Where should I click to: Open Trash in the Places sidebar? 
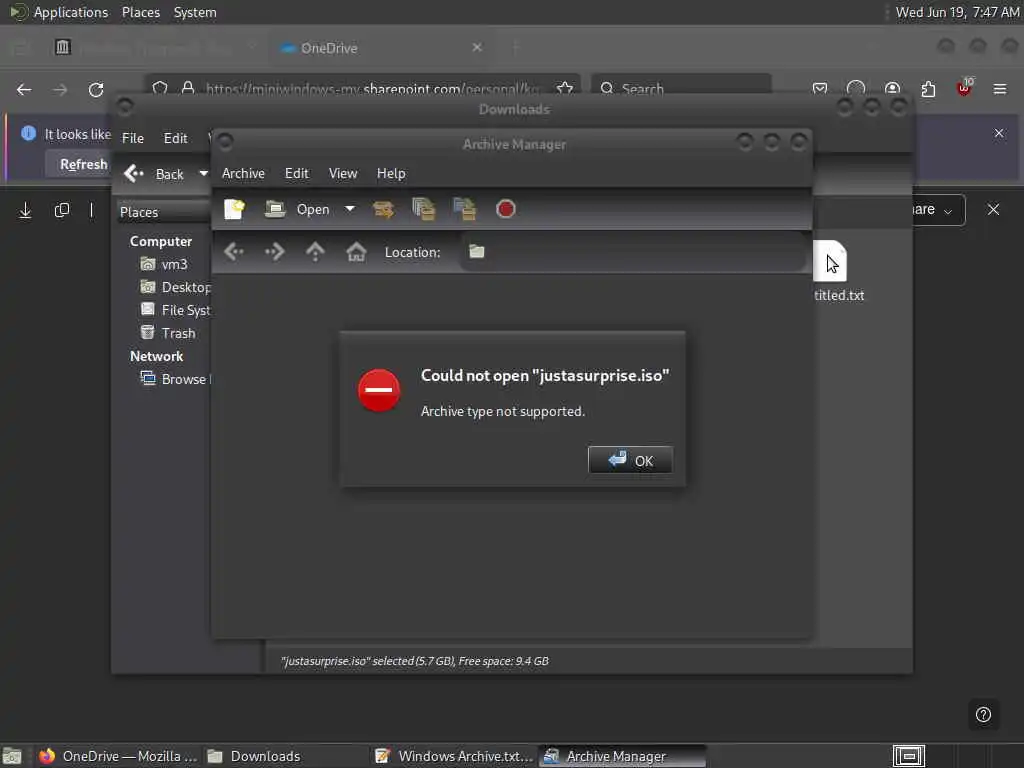[x=168, y=333]
